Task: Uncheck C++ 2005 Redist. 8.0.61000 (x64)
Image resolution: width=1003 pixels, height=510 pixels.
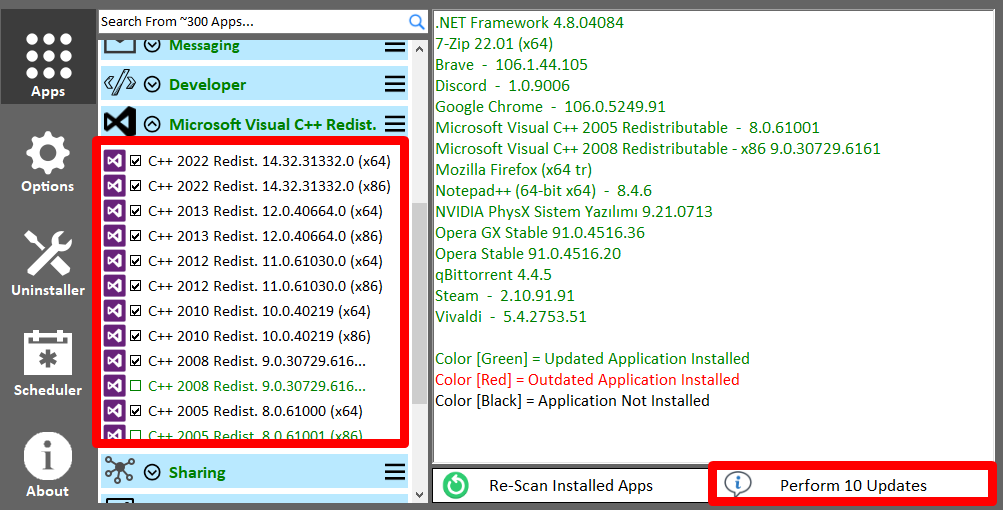Action: pos(136,410)
